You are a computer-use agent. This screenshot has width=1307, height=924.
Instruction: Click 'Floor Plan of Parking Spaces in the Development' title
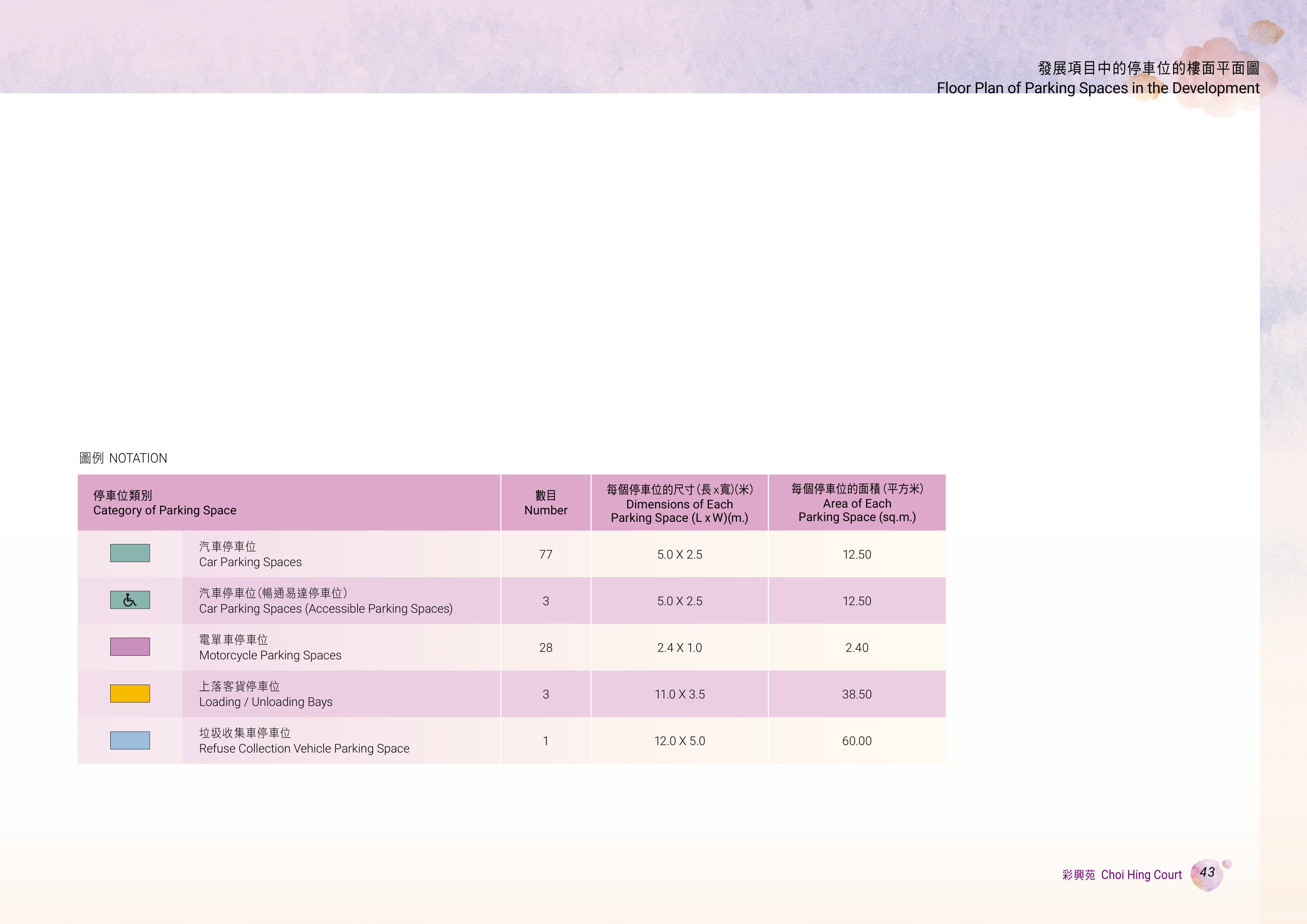pos(1098,88)
